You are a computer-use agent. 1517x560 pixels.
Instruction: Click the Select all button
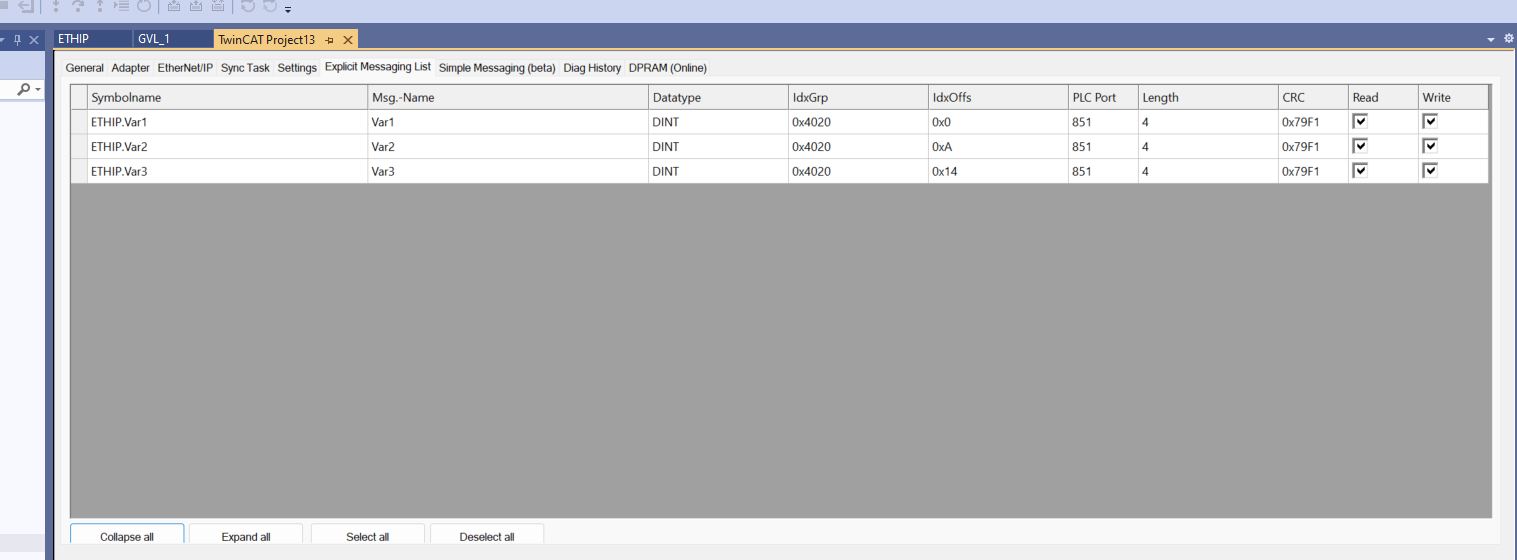coord(367,536)
